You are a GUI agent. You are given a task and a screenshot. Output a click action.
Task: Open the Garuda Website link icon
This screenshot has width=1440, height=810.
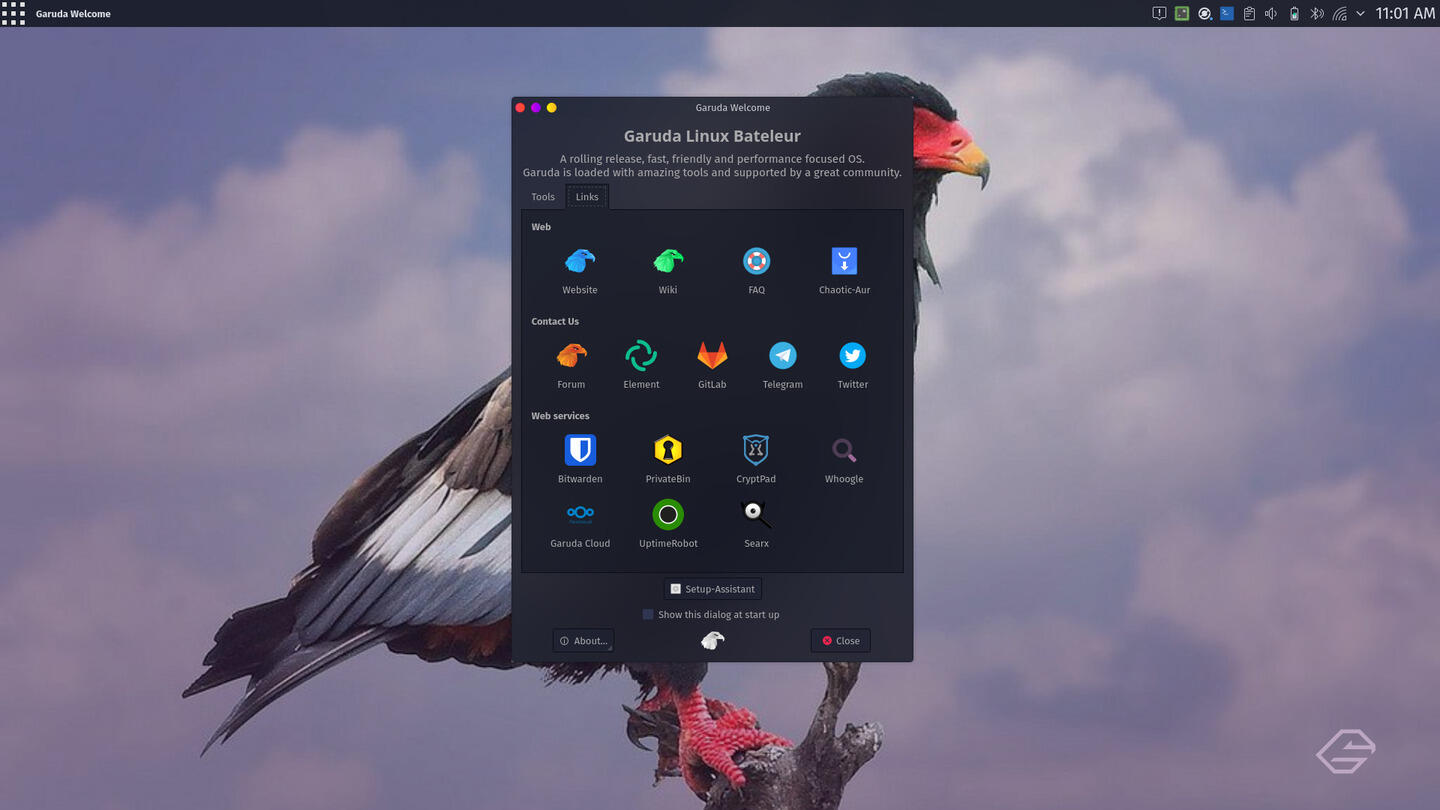[x=580, y=261]
